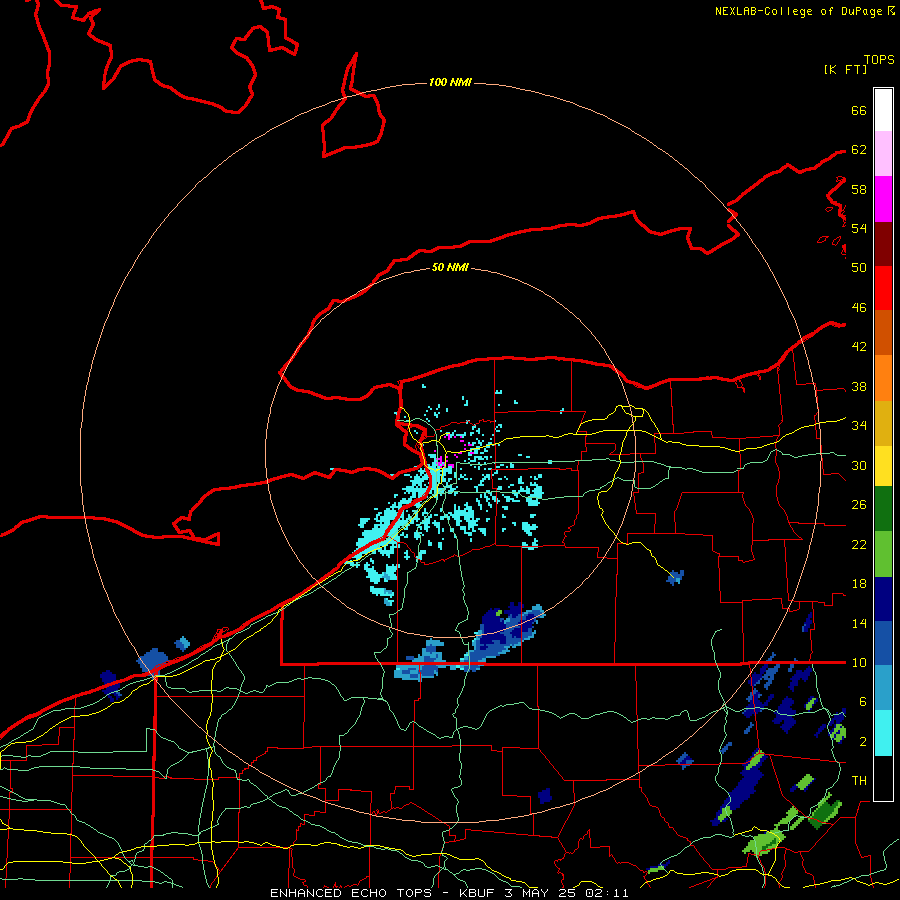Click the dark red swatch between 50 and 54
Image resolution: width=900 pixels, height=900 pixels.
click(x=883, y=243)
